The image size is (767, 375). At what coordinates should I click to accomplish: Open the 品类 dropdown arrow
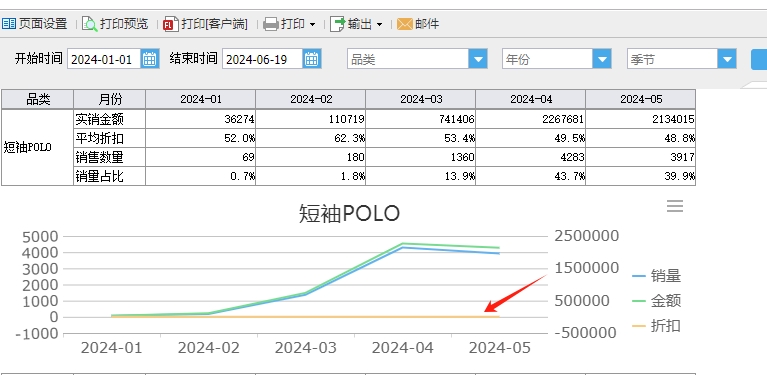tap(477, 59)
